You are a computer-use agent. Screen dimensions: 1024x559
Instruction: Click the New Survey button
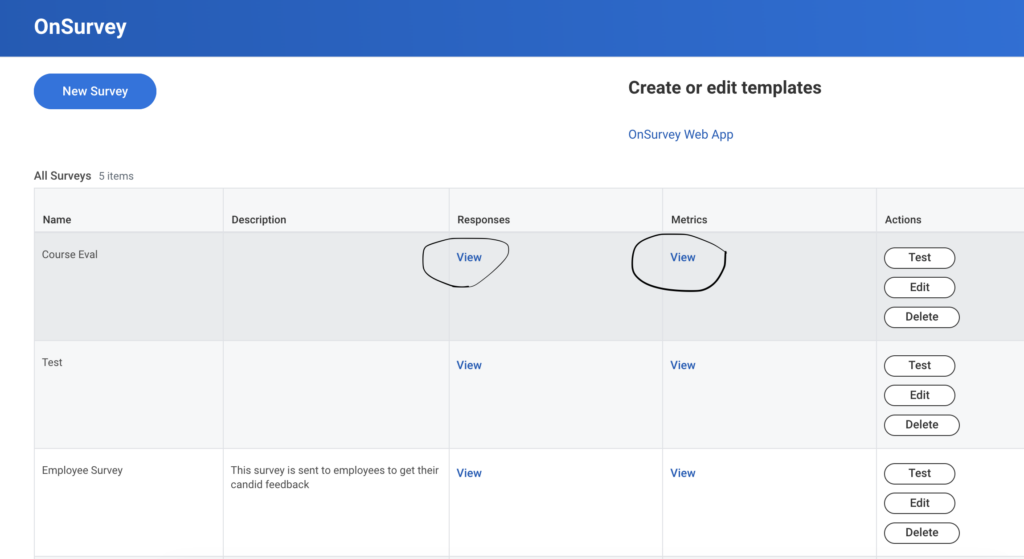(x=95, y=91)
